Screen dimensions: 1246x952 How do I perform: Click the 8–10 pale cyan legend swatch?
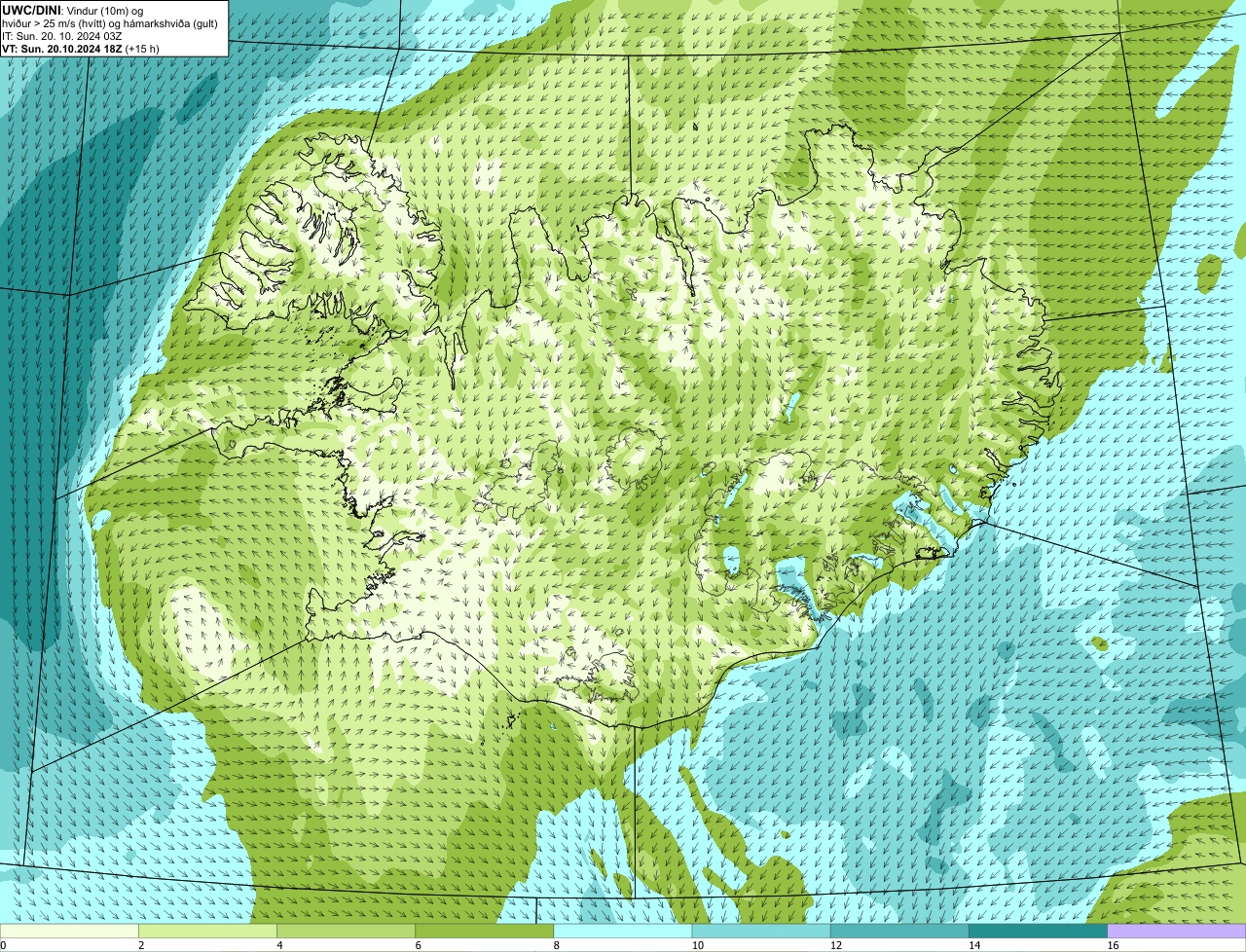(623, 931)
